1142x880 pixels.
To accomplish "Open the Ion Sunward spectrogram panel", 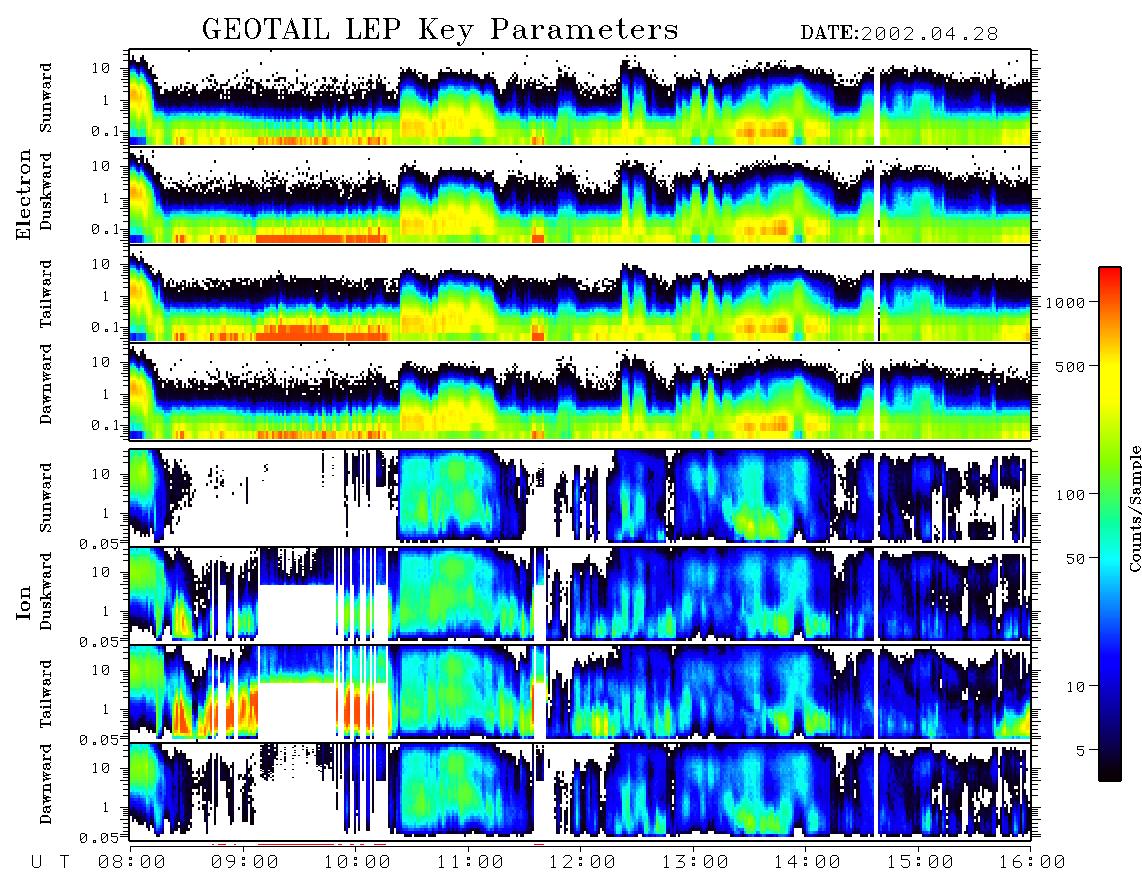I will pyautogui.click(x=580, y=496).
